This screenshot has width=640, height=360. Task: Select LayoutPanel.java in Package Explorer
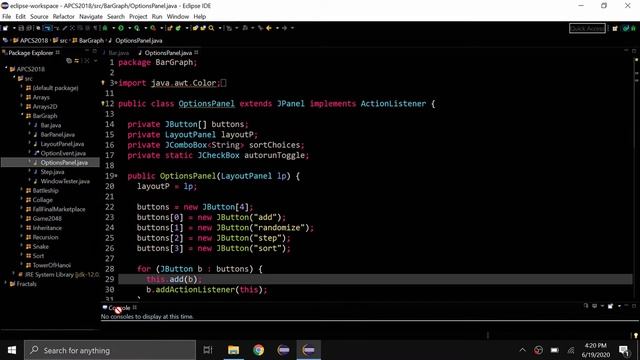pos(62,144)
